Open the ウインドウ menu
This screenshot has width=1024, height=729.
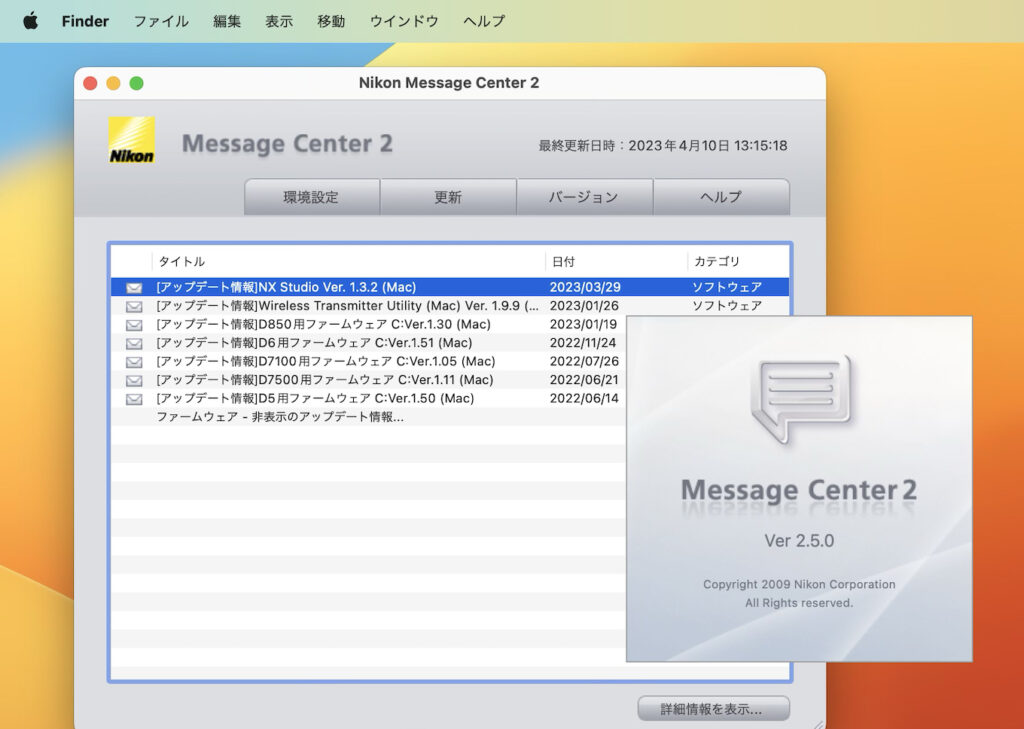(x=403, y=20)
